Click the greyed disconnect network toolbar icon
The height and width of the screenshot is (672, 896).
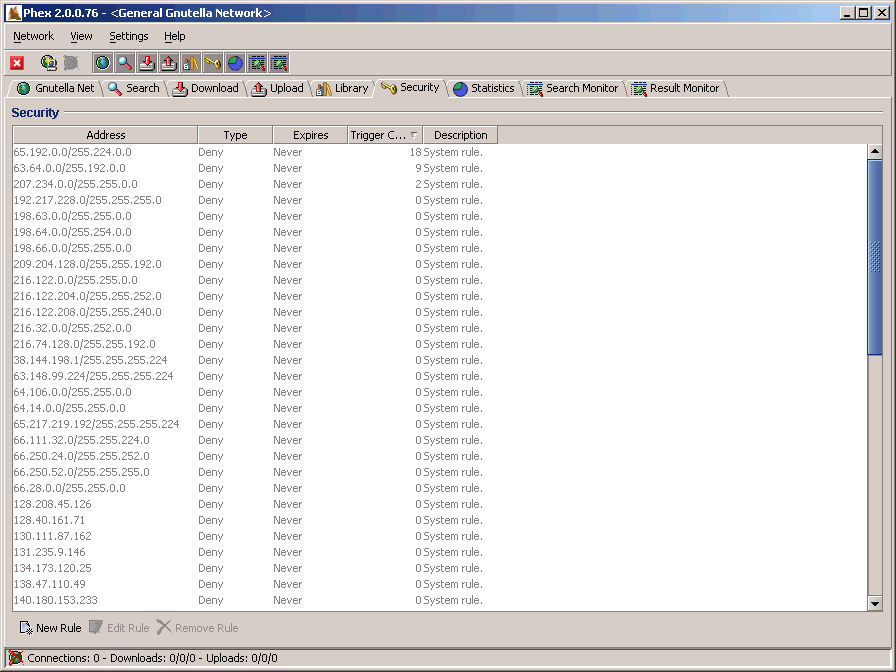[71, 63]
